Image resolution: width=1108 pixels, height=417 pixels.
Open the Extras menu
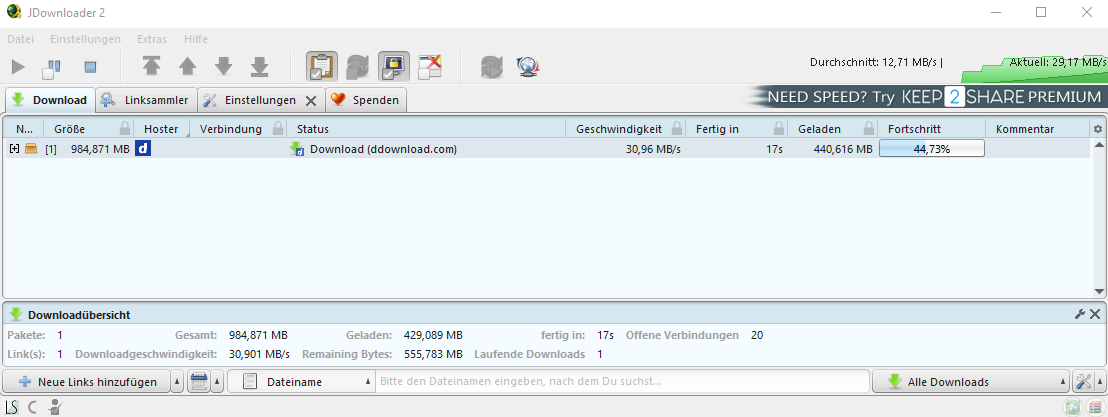pyautogui.click(x=152, y=39)
